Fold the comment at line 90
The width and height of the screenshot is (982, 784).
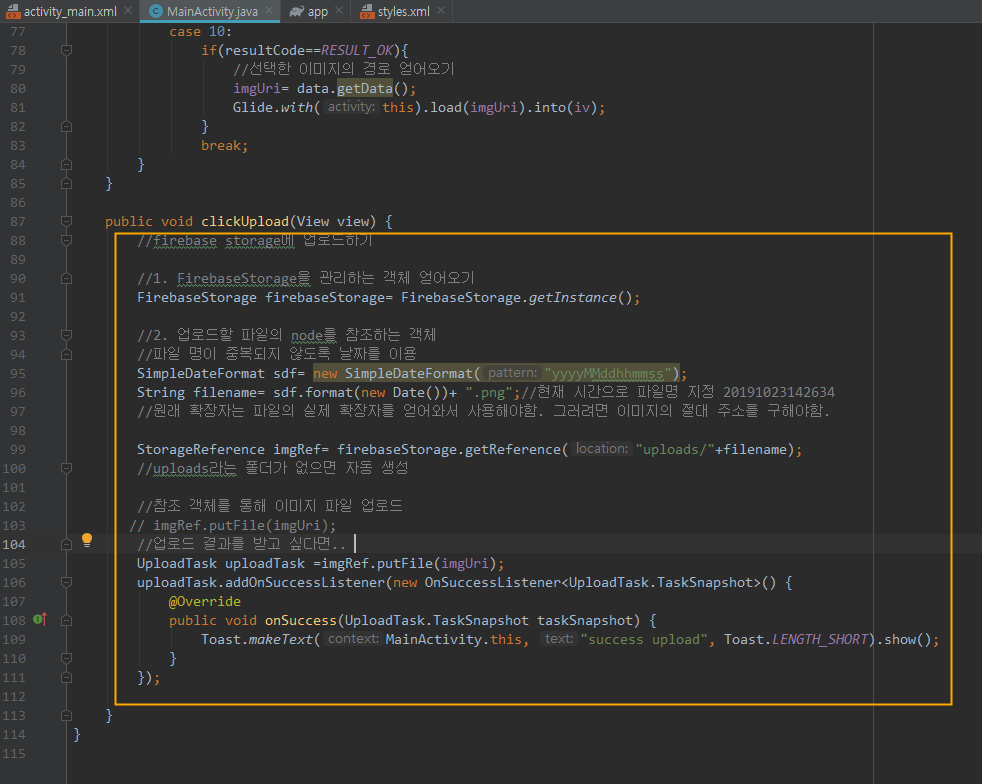(66, 278)
